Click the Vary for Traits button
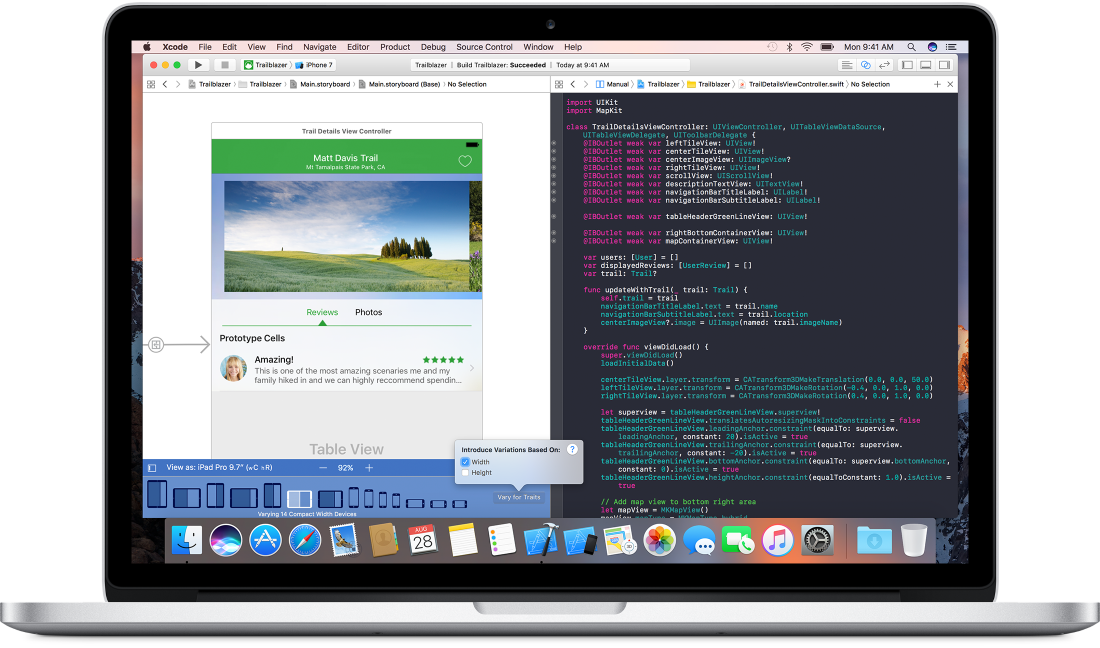 519,497
